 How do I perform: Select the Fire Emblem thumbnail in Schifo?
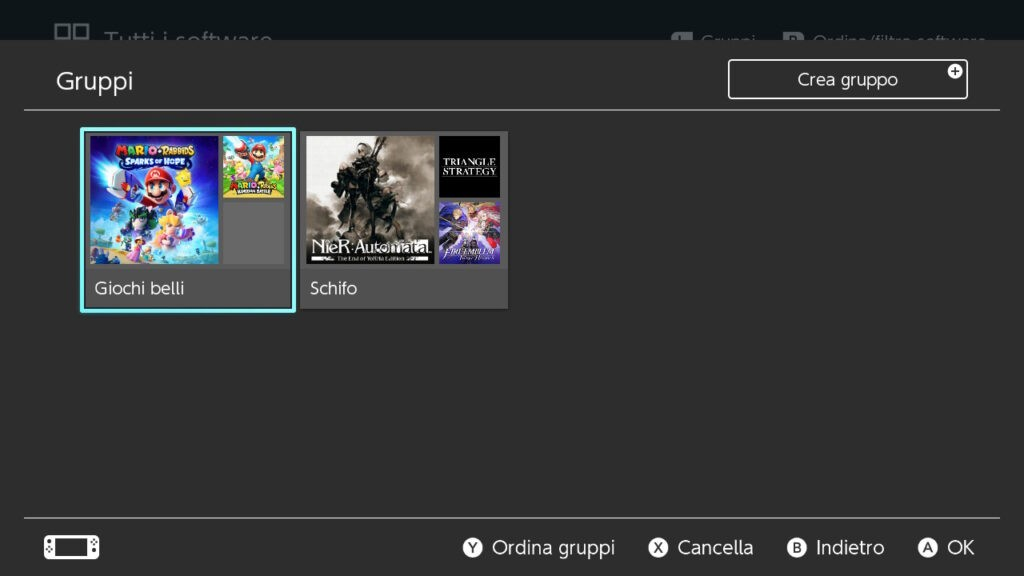469,233
